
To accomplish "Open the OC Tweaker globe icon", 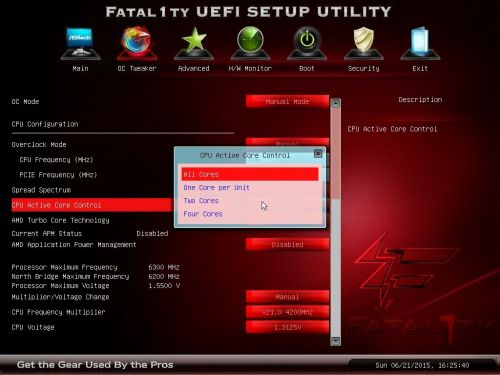I will 137,43.
